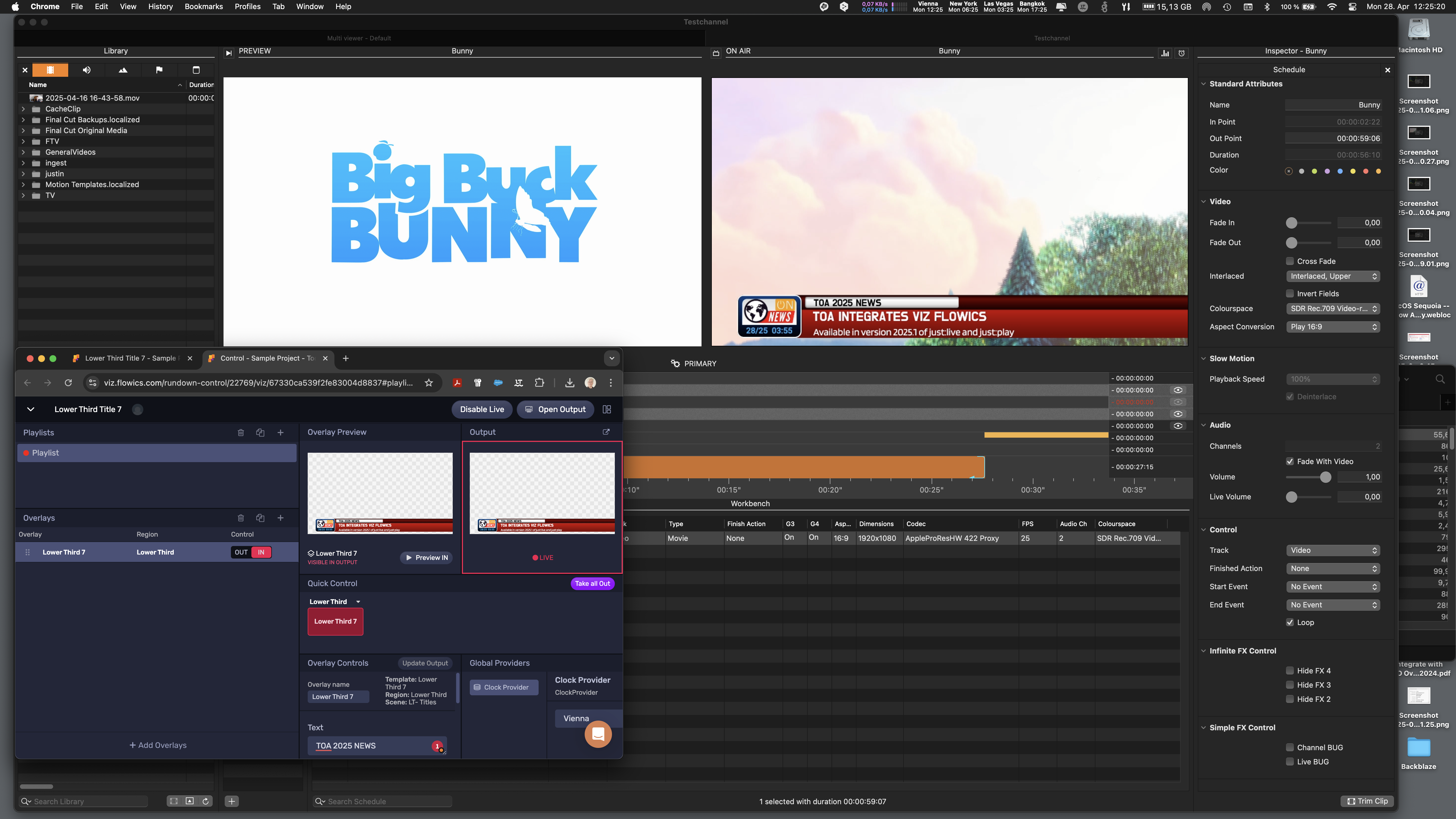The height and width of the screenshot is (819, 1456).
Task: Open the Bookmarks menu
Action: coord(204,7)
